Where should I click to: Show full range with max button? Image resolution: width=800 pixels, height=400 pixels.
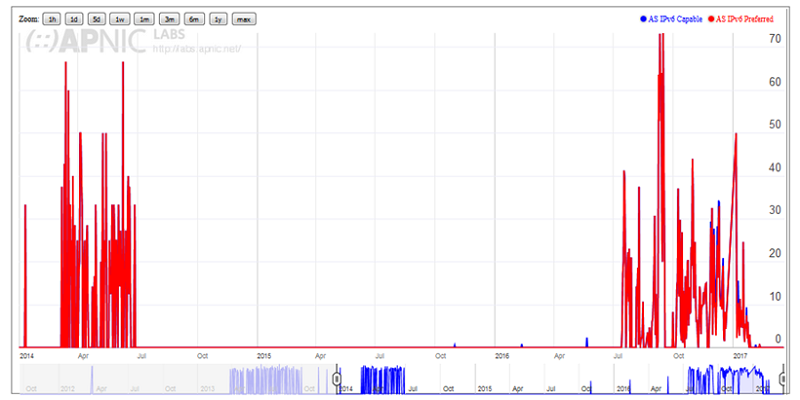pyautogui.click(x=243, y=19)
